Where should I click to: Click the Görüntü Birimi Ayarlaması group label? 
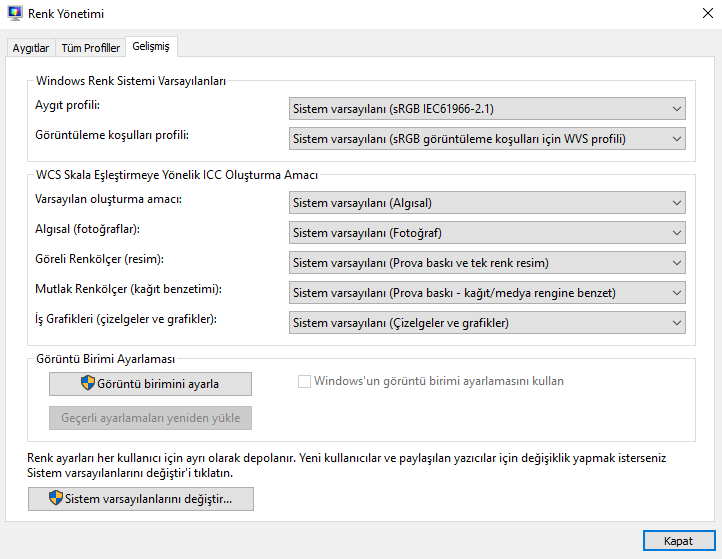[x=105, y=359]
